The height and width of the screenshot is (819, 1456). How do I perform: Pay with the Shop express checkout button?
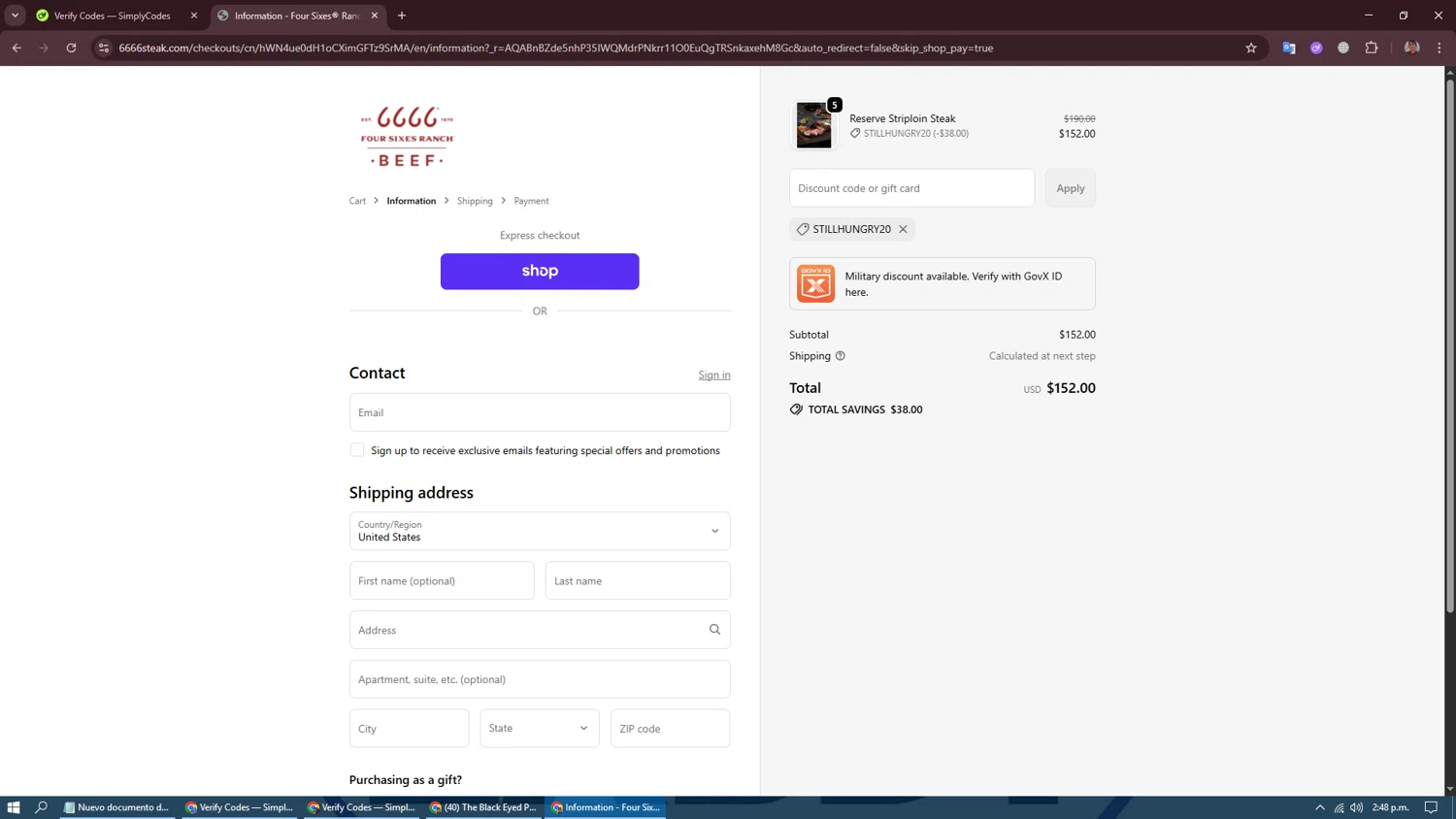[x=540, y=272]
